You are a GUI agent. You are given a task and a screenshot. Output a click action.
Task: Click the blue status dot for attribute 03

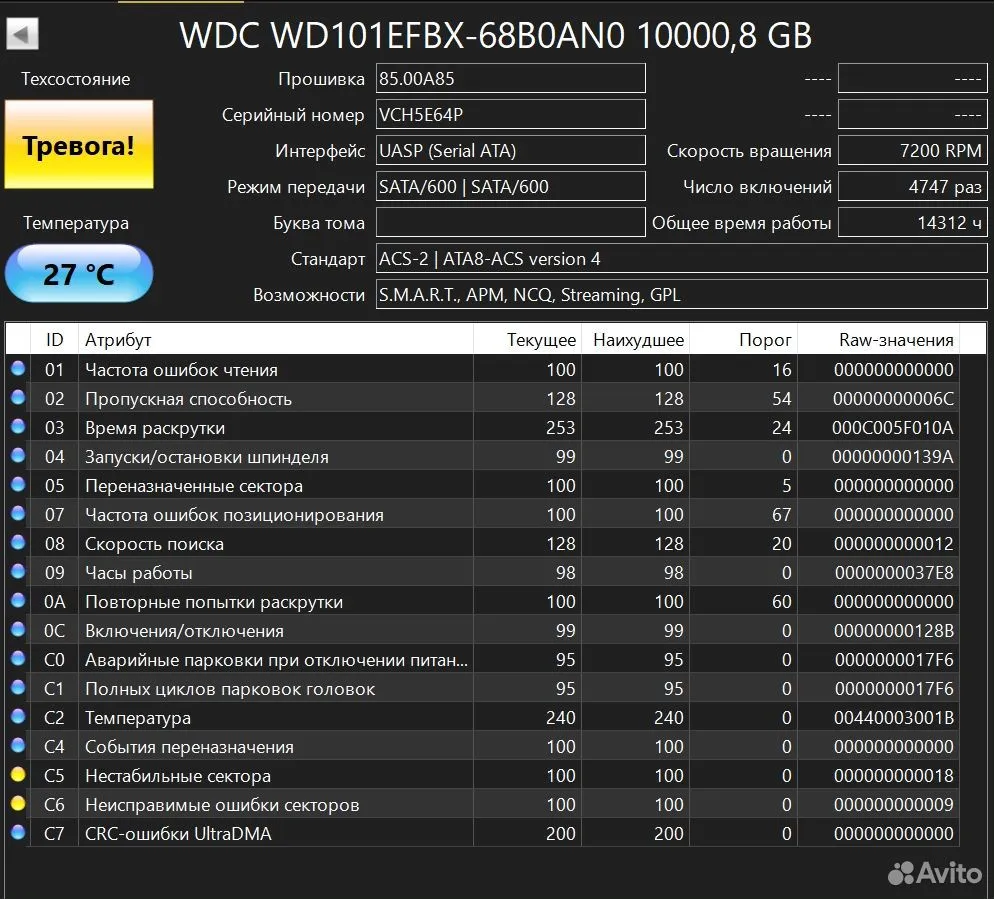[18, 426]
